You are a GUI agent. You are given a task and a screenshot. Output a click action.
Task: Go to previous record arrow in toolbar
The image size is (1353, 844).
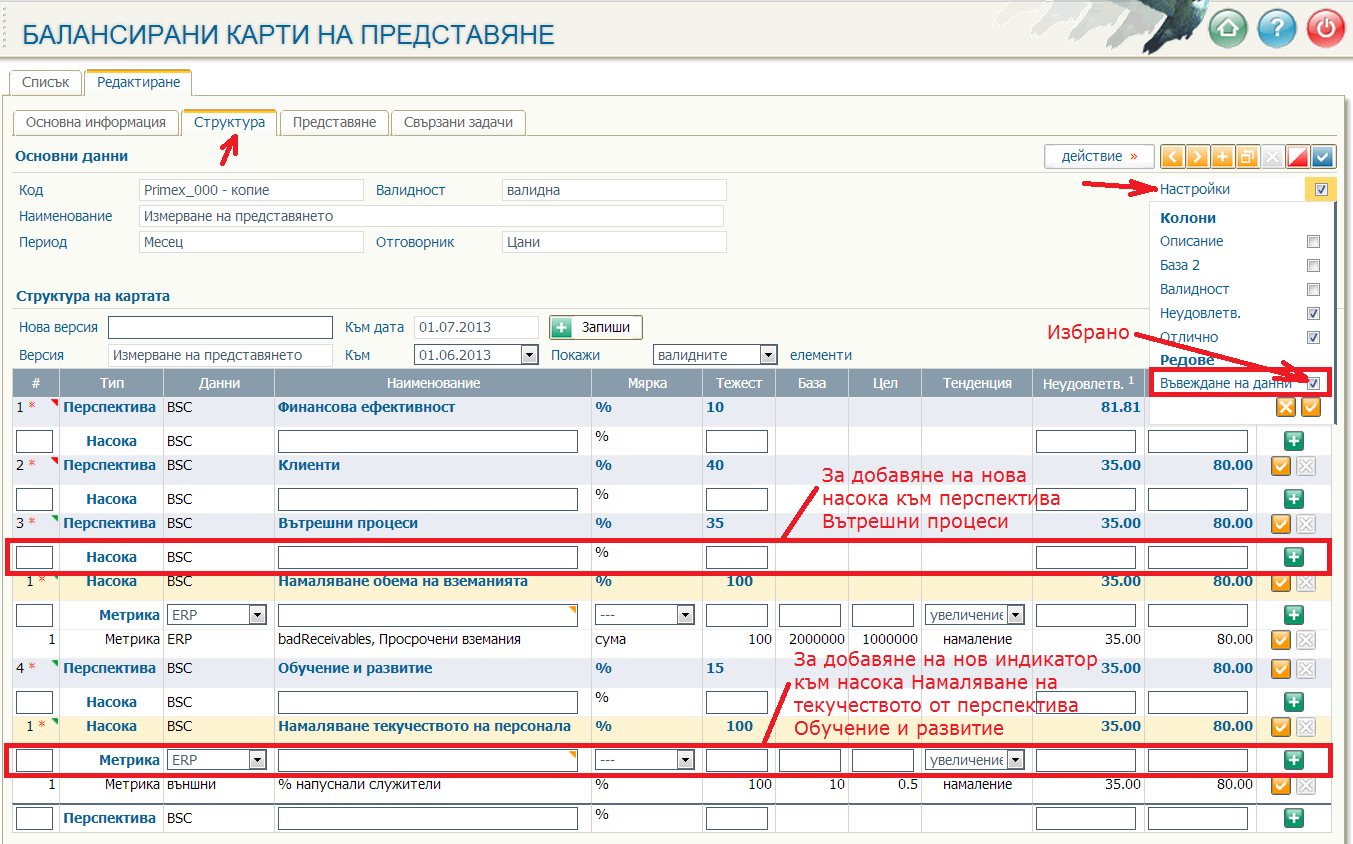pos(1172,157)
